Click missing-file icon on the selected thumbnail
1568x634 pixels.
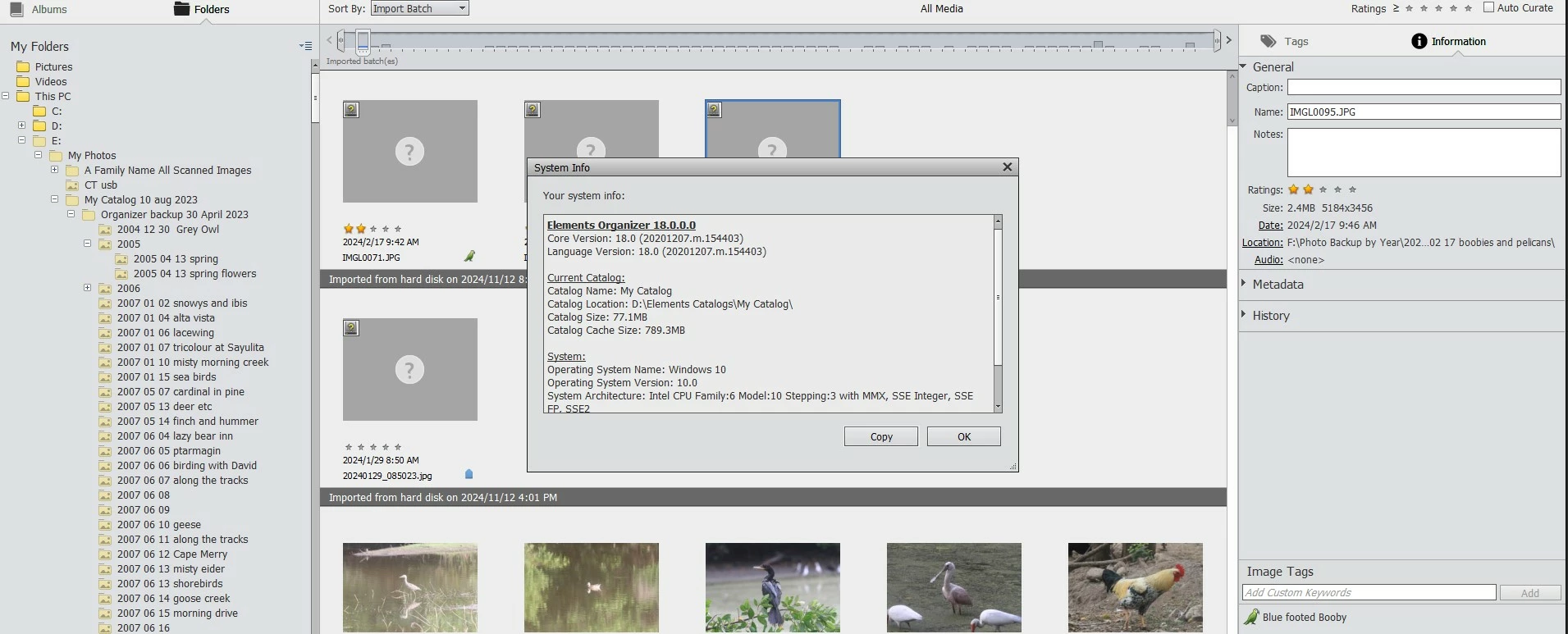coord(714,109)
